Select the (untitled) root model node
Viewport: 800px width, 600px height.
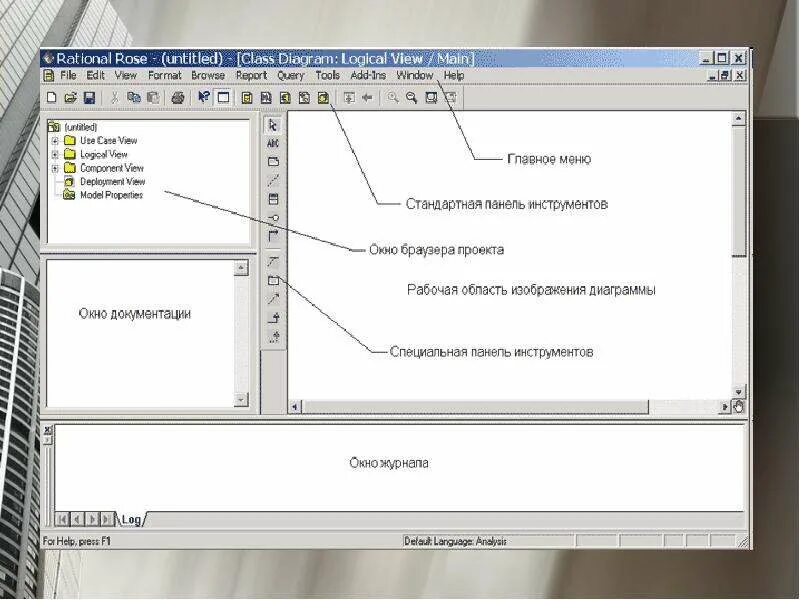click(81, 127)
